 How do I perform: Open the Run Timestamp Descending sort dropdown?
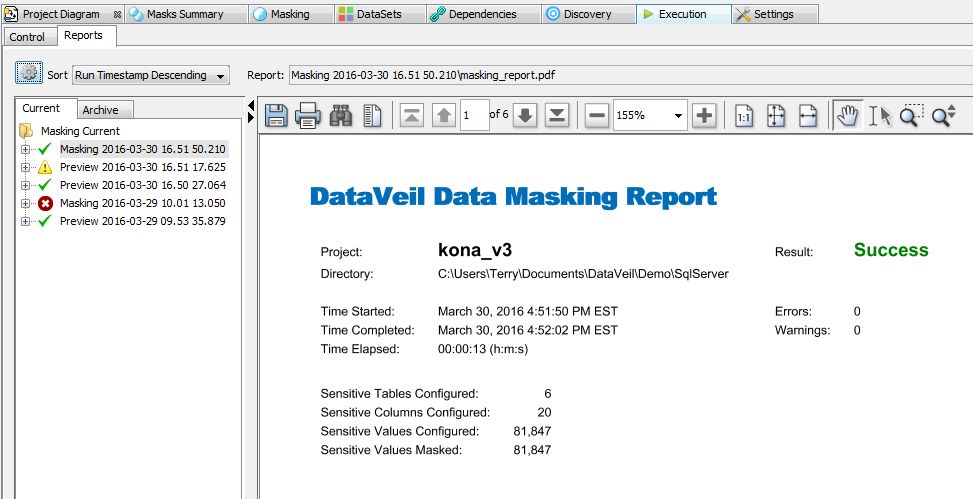[x=151, y=75]
